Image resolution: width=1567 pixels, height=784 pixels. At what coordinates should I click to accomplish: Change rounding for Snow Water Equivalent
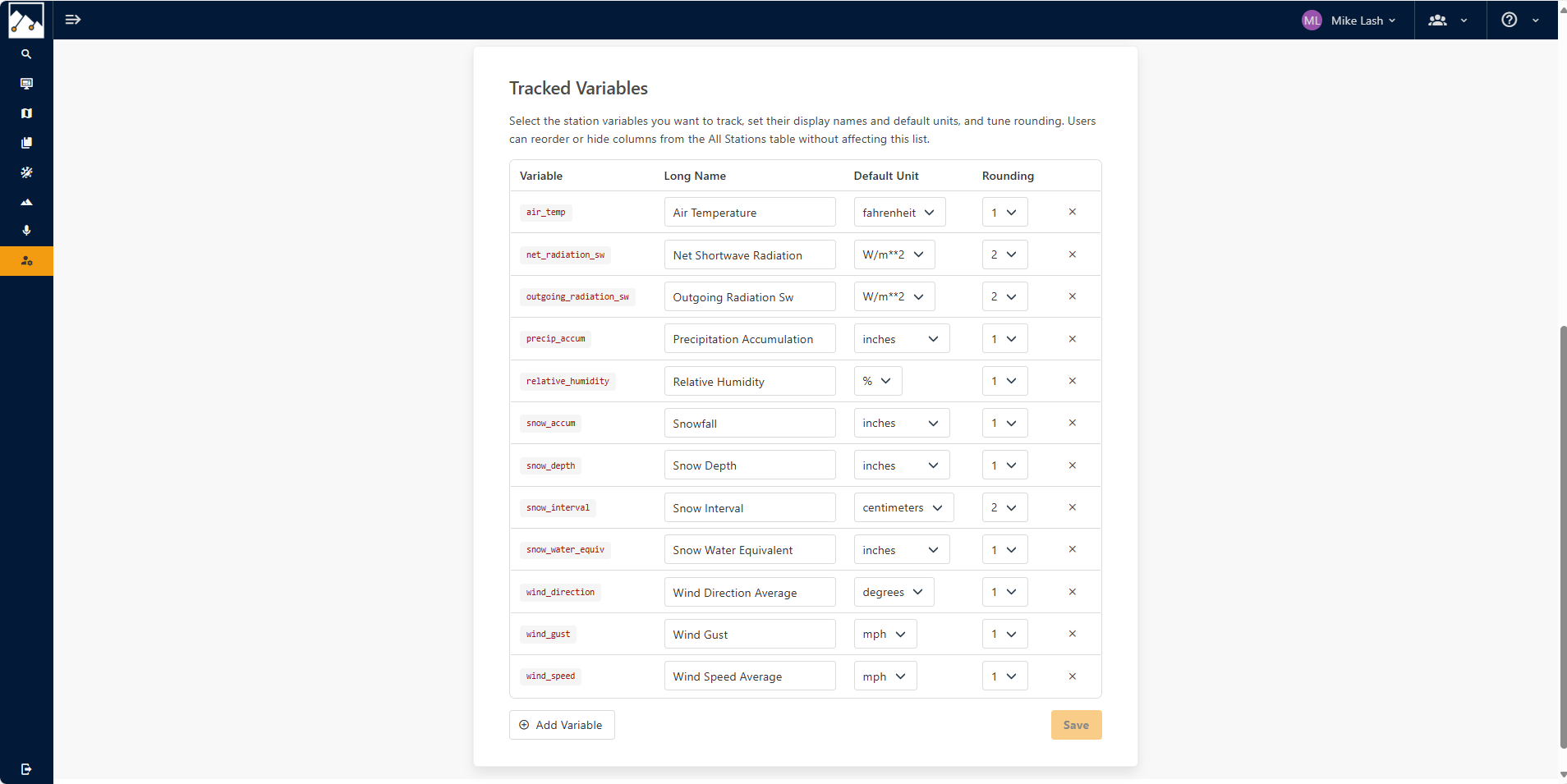click(x=1004, y=550)
